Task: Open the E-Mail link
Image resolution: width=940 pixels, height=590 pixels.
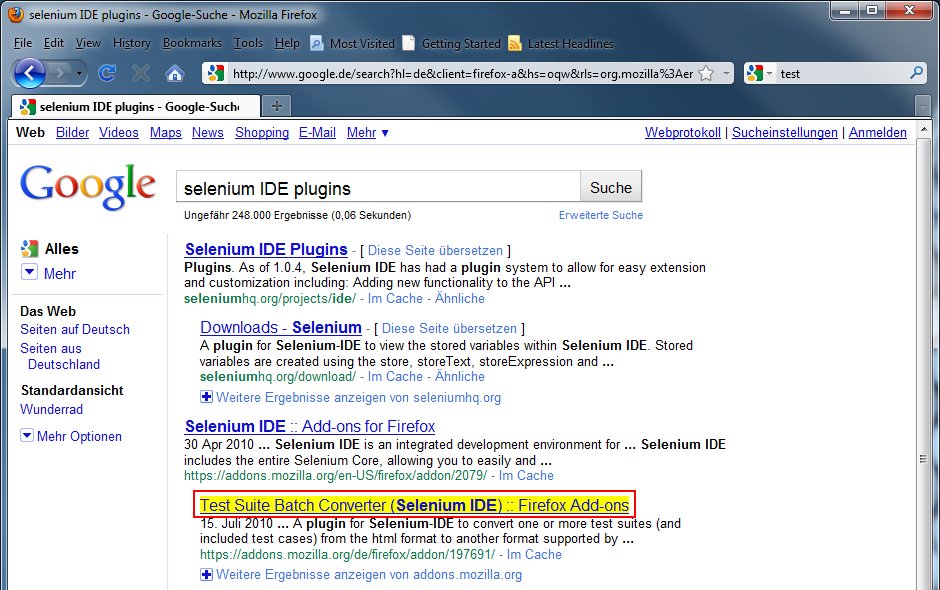Action: point(317,133)
